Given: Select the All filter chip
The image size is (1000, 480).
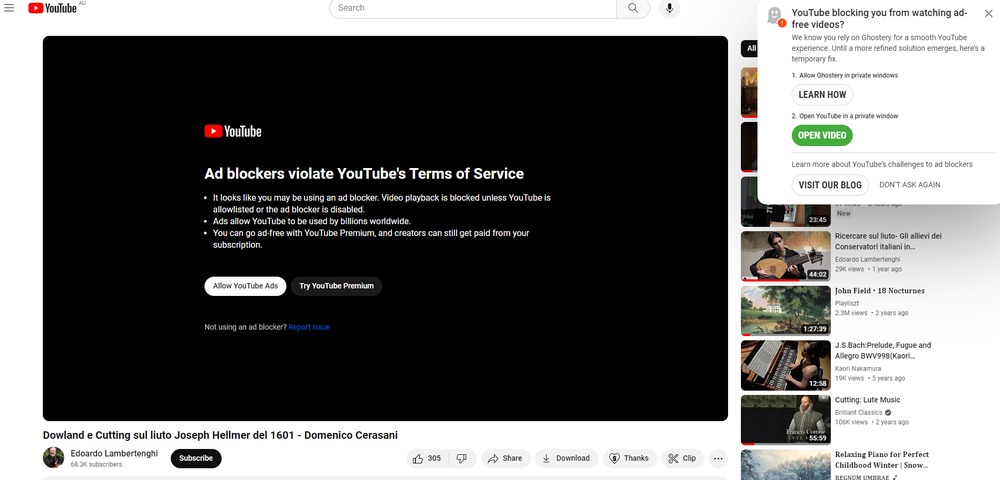Looking at the screenshot, I should (750, 48).
